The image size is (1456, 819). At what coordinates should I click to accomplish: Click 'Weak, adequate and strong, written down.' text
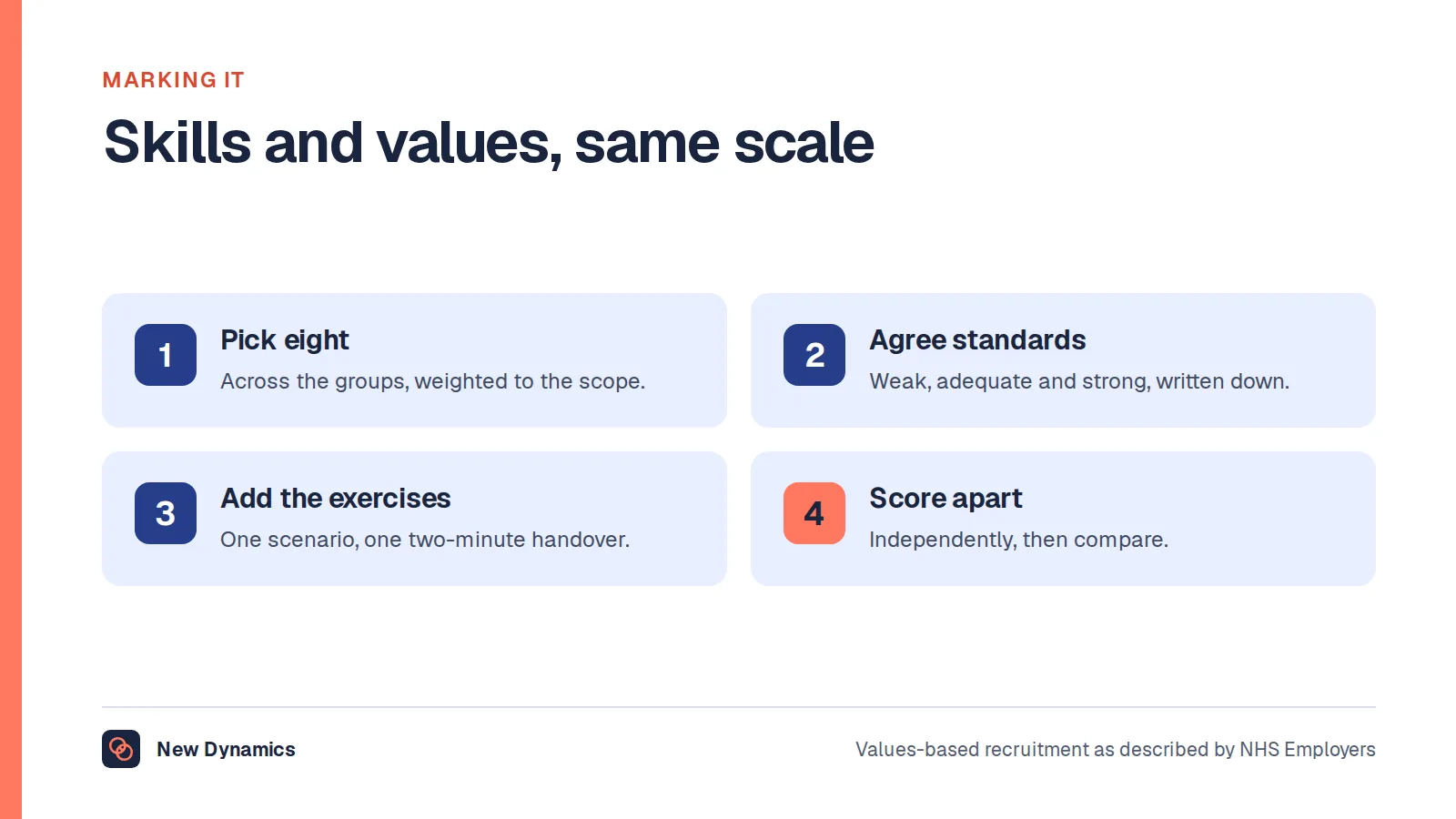1079,381
